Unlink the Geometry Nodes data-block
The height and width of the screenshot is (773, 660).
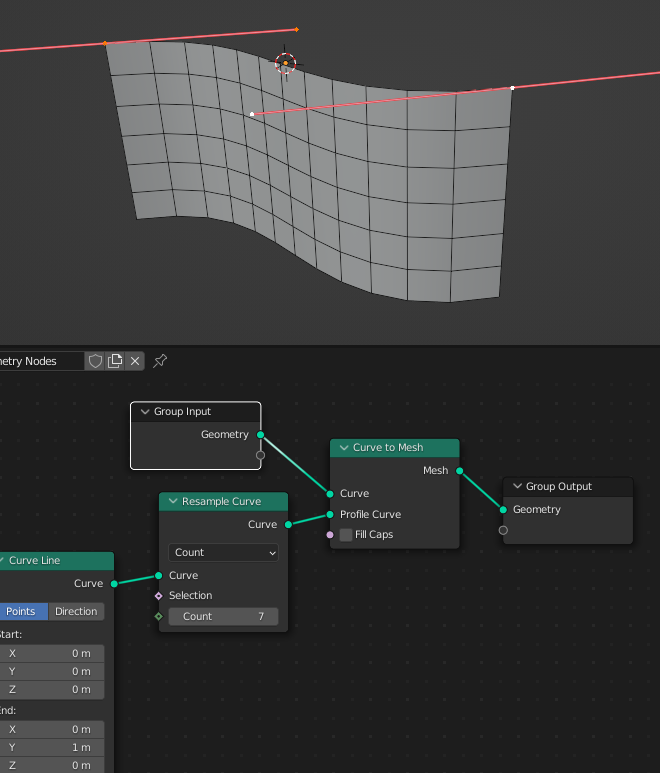click(136, 361)
